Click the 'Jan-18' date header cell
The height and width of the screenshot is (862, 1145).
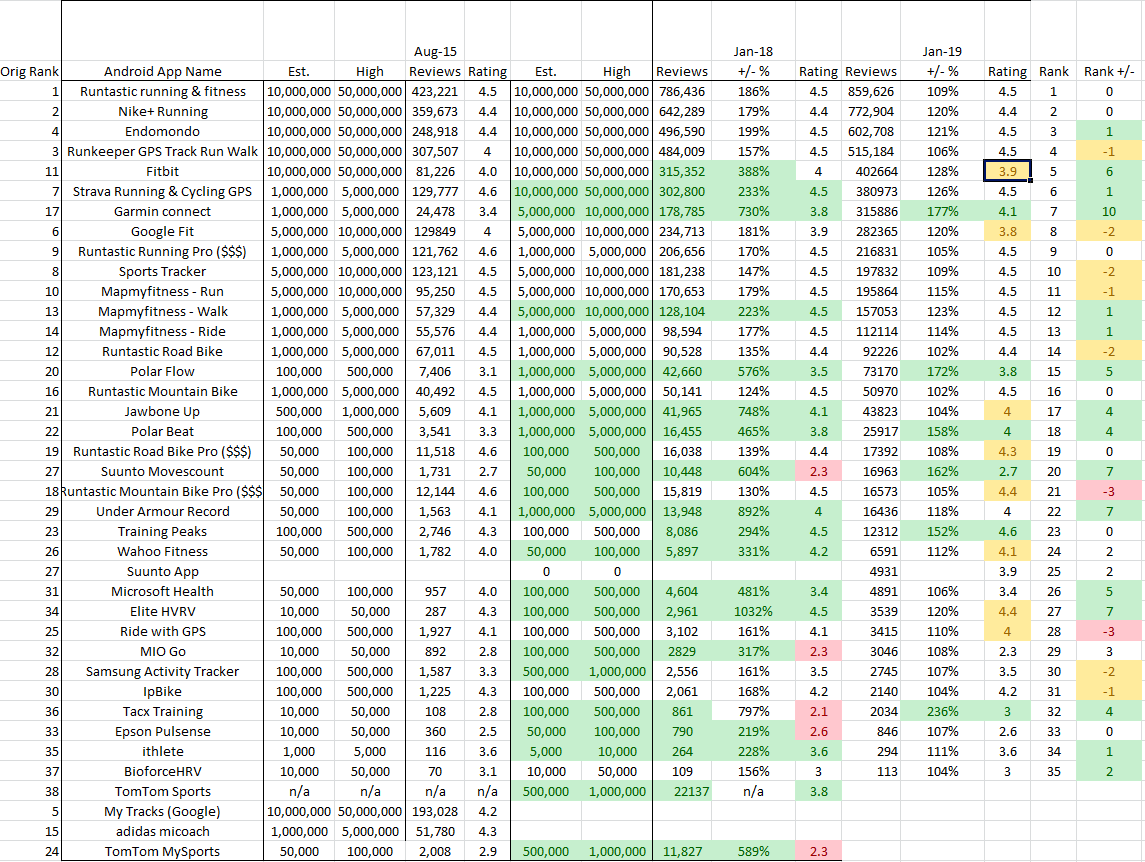752,50
